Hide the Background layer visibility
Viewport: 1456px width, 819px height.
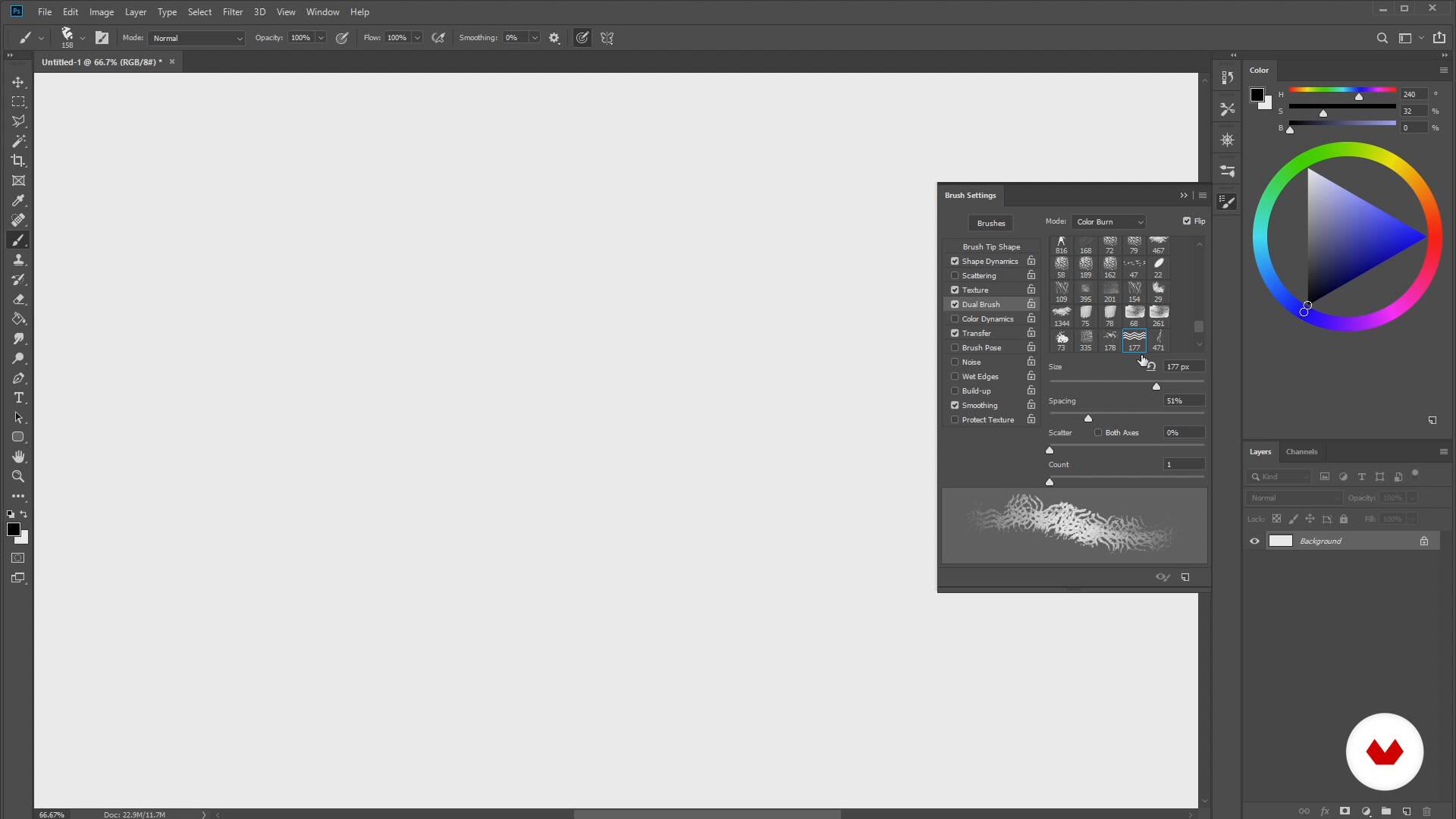[1254, 541]
